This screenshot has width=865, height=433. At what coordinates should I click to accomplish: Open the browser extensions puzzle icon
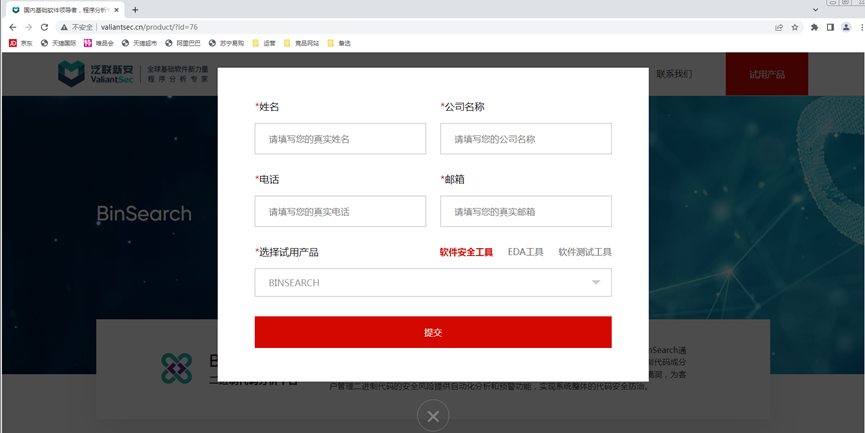coord(814,27)
